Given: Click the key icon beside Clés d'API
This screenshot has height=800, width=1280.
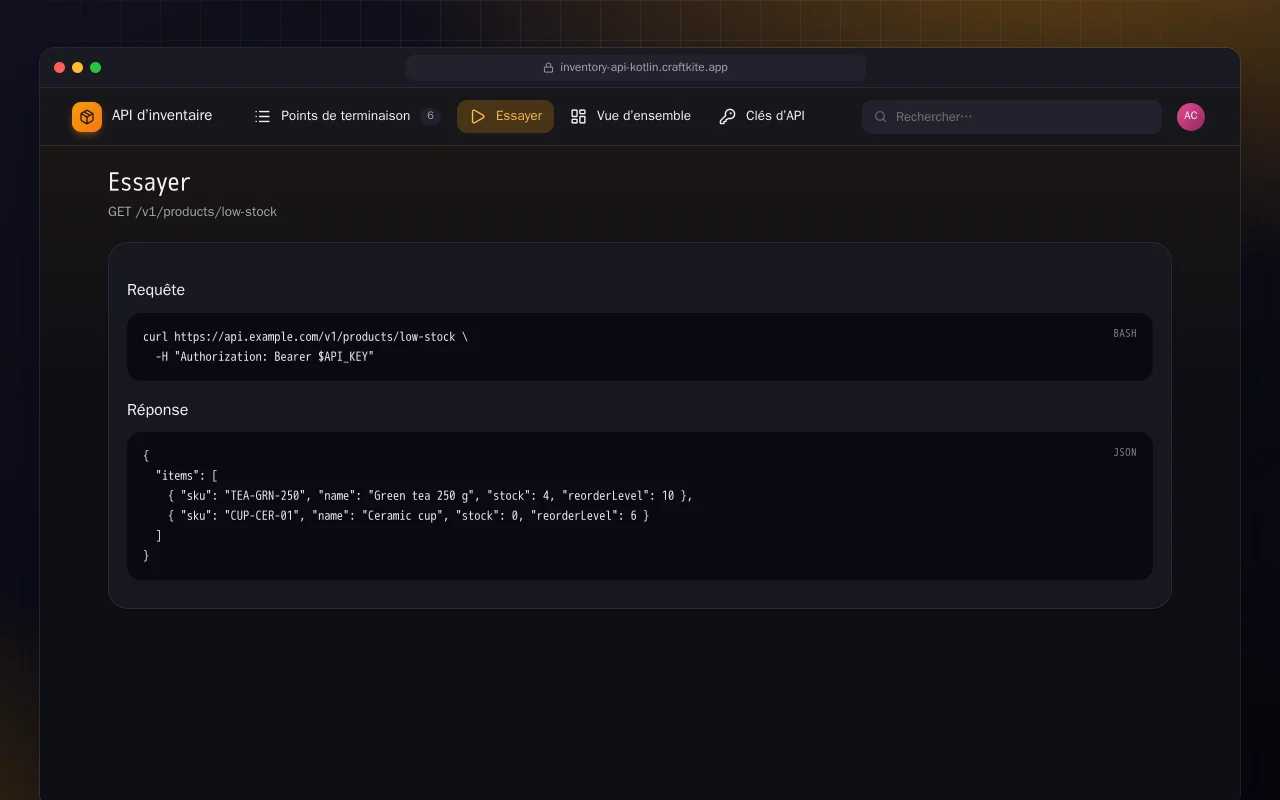Looking at the screenshot, I should (727, 117).
